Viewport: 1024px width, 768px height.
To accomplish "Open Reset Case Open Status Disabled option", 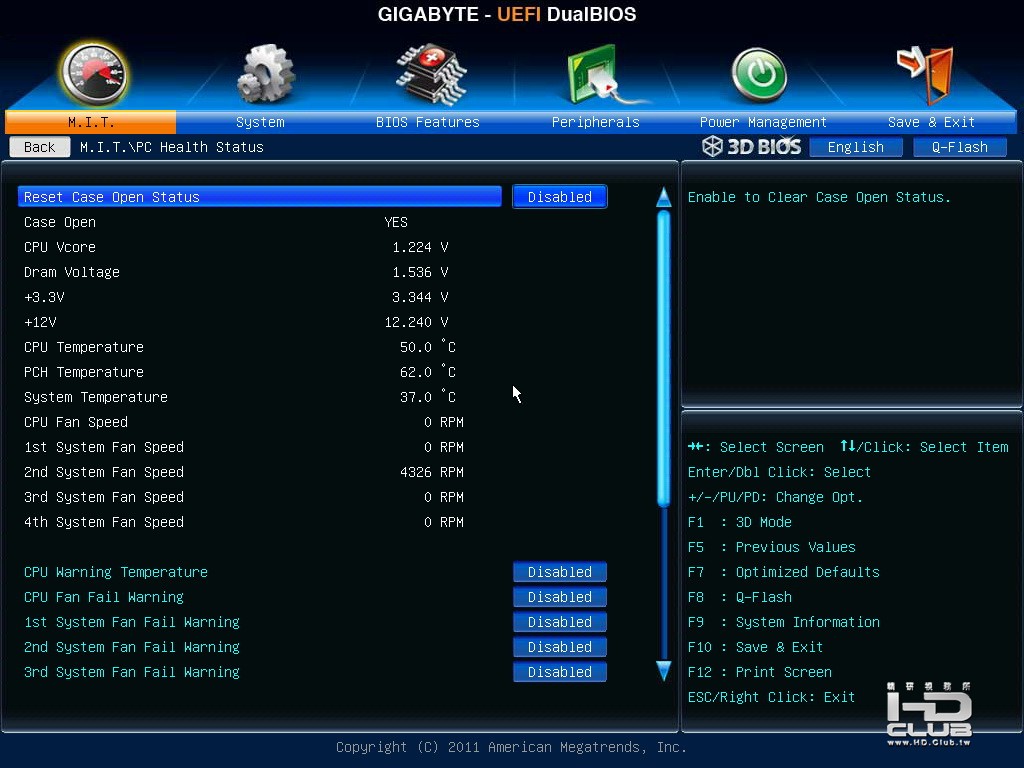I will tap(560, 197).
